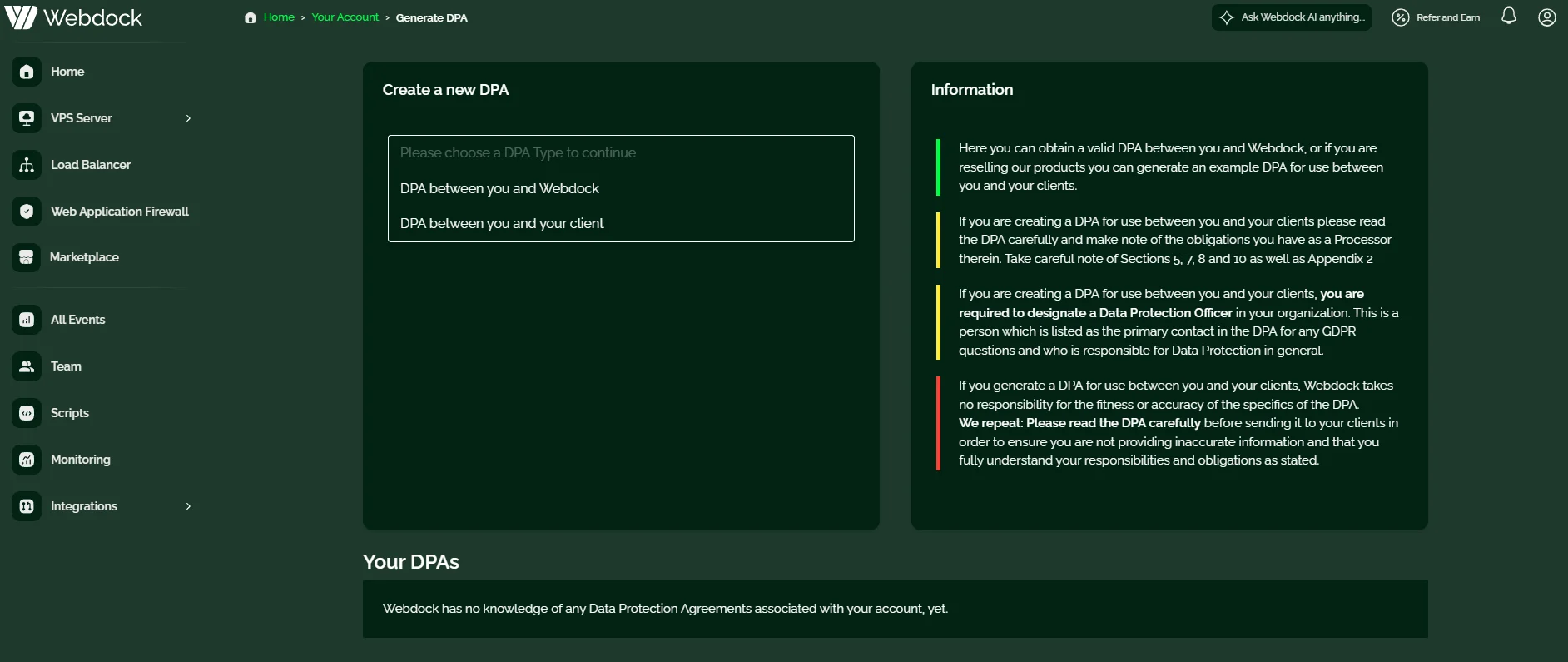Go to Integrations in the sidebar
1568x662 pixels.
pyautogui.click(x=84, y=506)
